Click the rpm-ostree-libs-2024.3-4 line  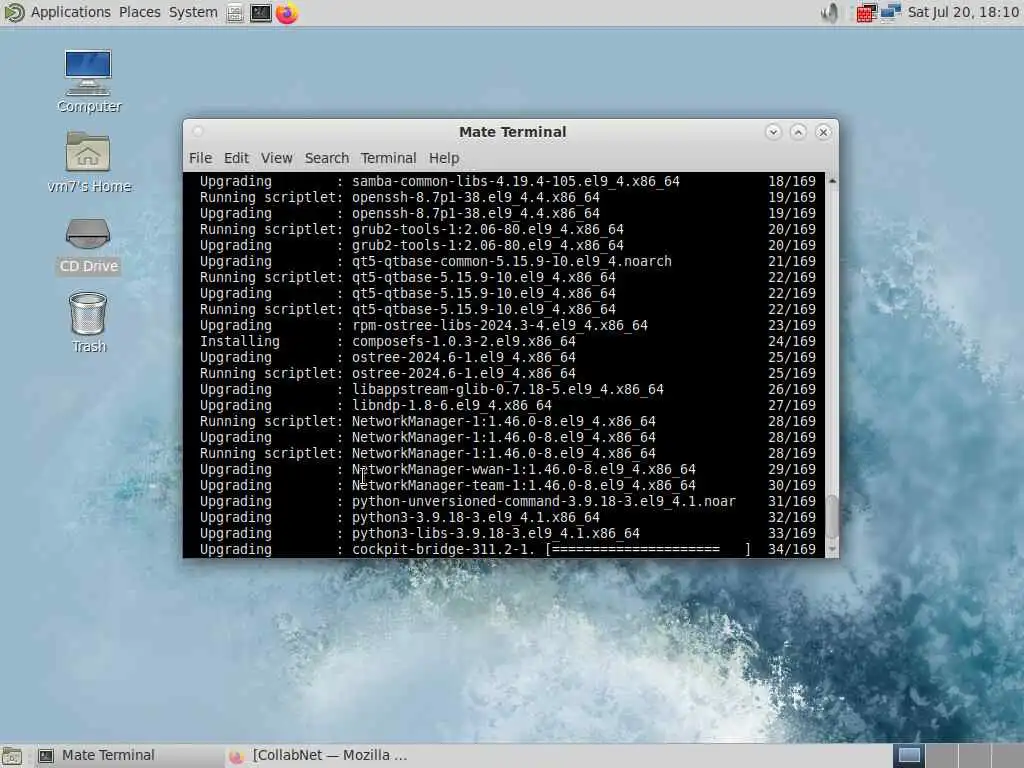click(x=507, y=325)
